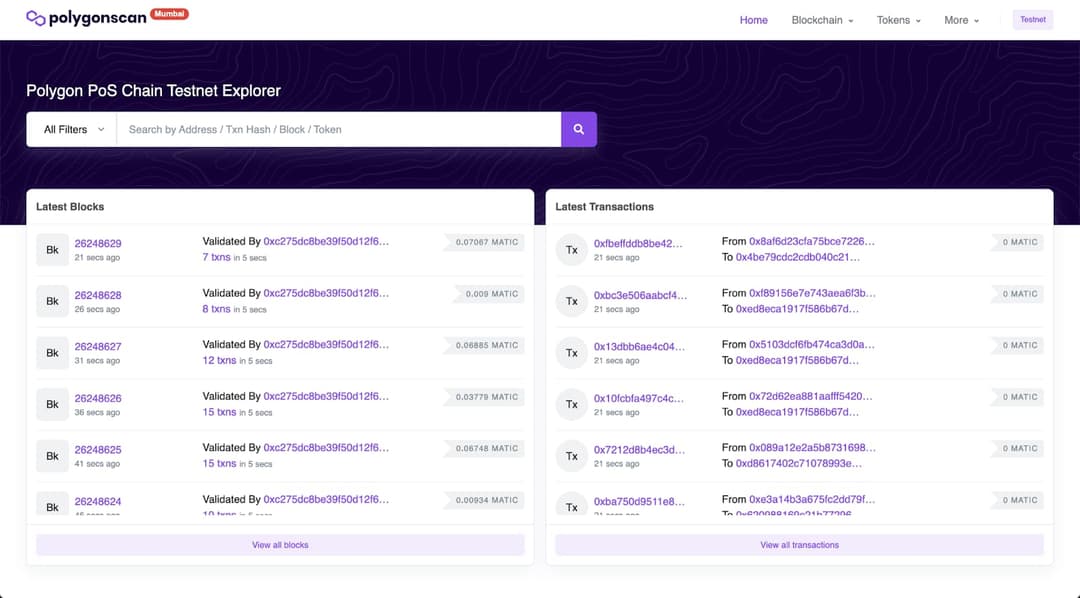This screenshot has height=598, width=1080.
Task: Select Home in the navigation bar
Action: coord(753,20)
